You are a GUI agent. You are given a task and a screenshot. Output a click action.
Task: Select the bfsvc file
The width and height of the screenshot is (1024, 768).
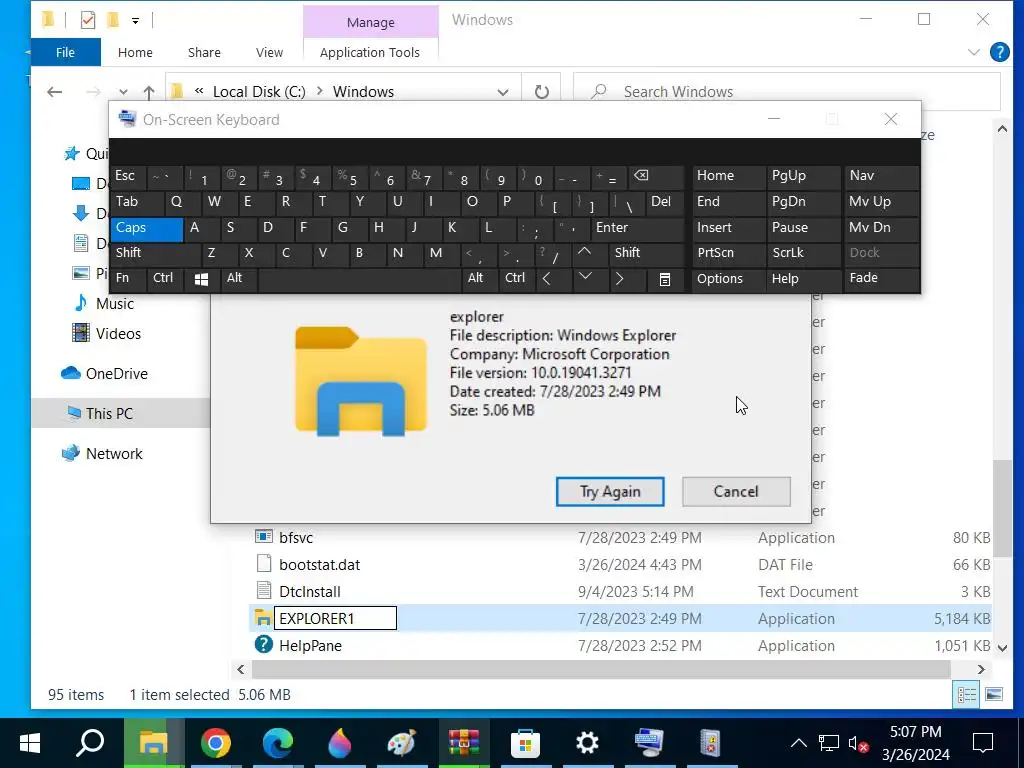pos(296,537)
